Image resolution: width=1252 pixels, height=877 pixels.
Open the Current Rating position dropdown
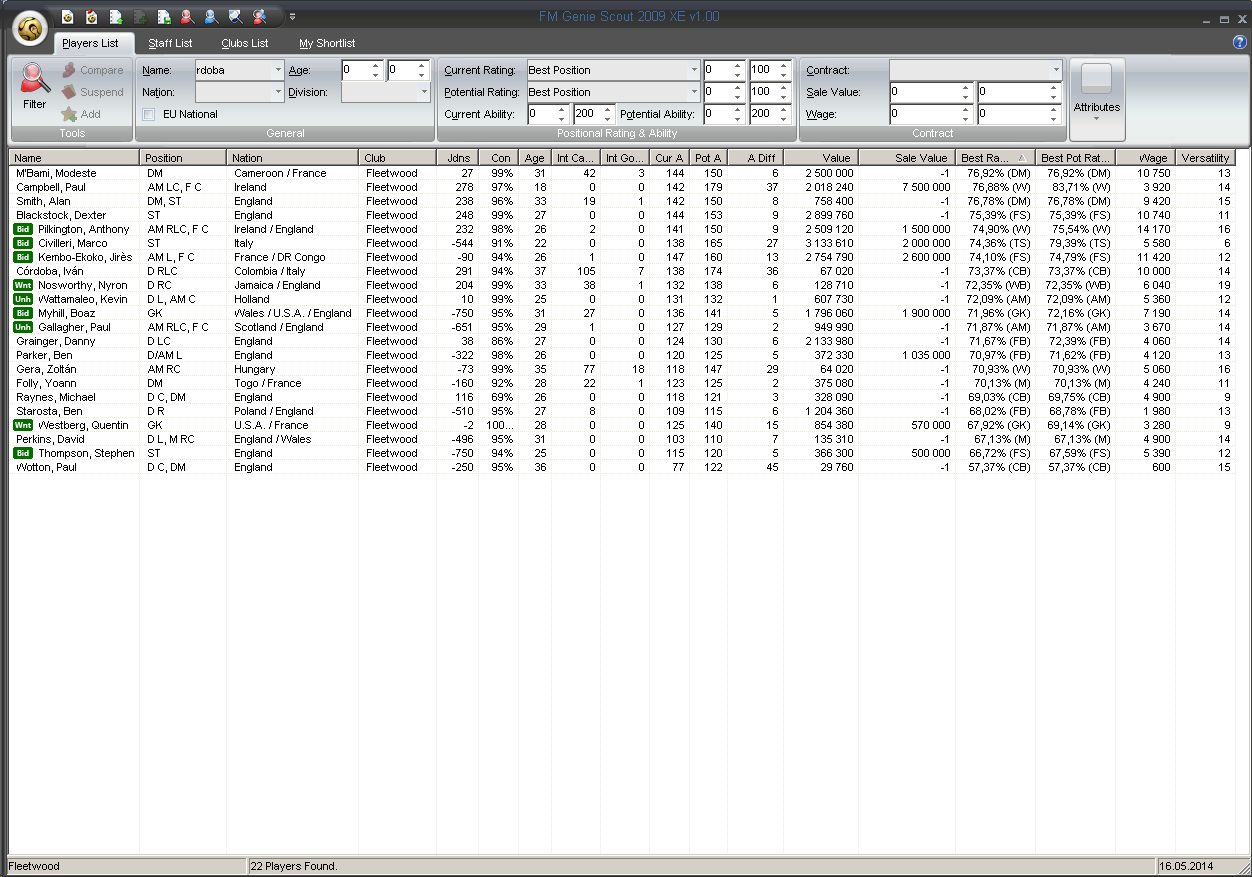click(x=693, y=70)
